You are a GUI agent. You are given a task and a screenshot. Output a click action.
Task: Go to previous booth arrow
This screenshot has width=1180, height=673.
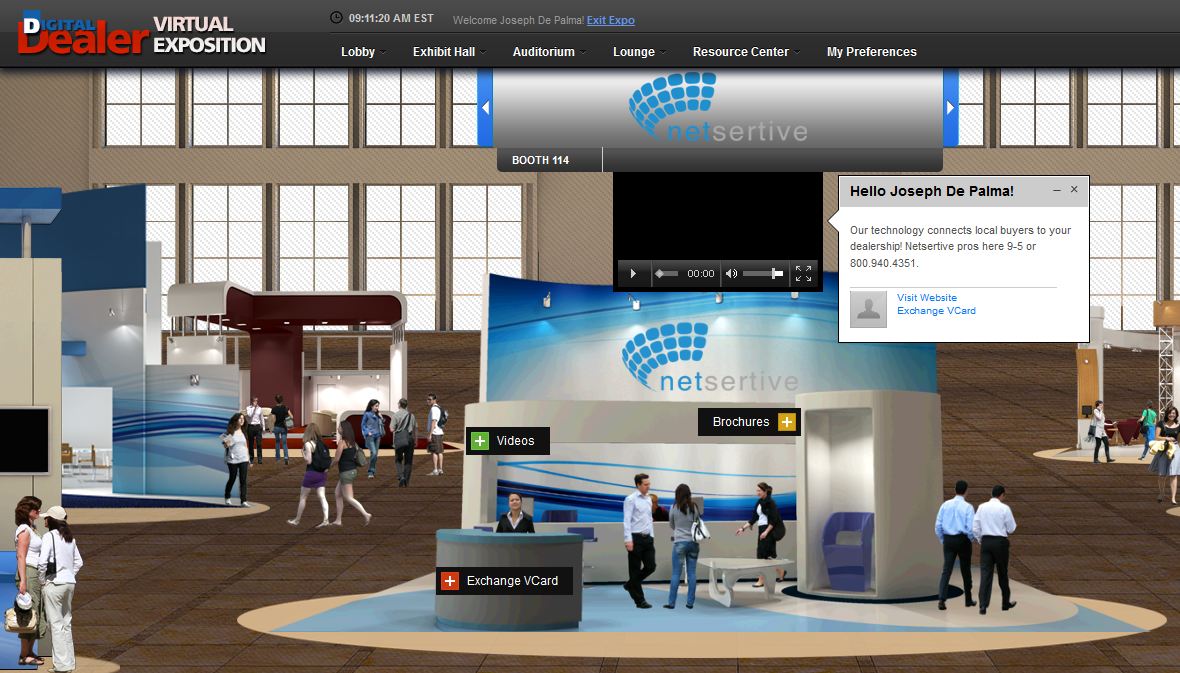pos(485,108)
